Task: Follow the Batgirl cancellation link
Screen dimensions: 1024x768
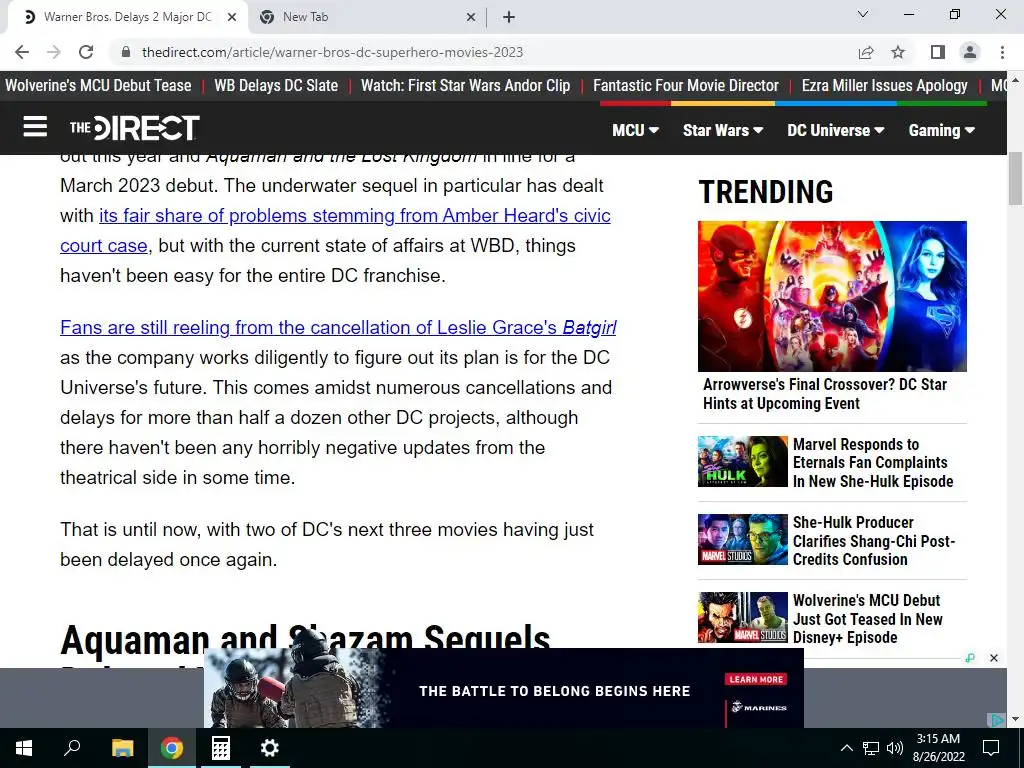Action: point(338,327)
